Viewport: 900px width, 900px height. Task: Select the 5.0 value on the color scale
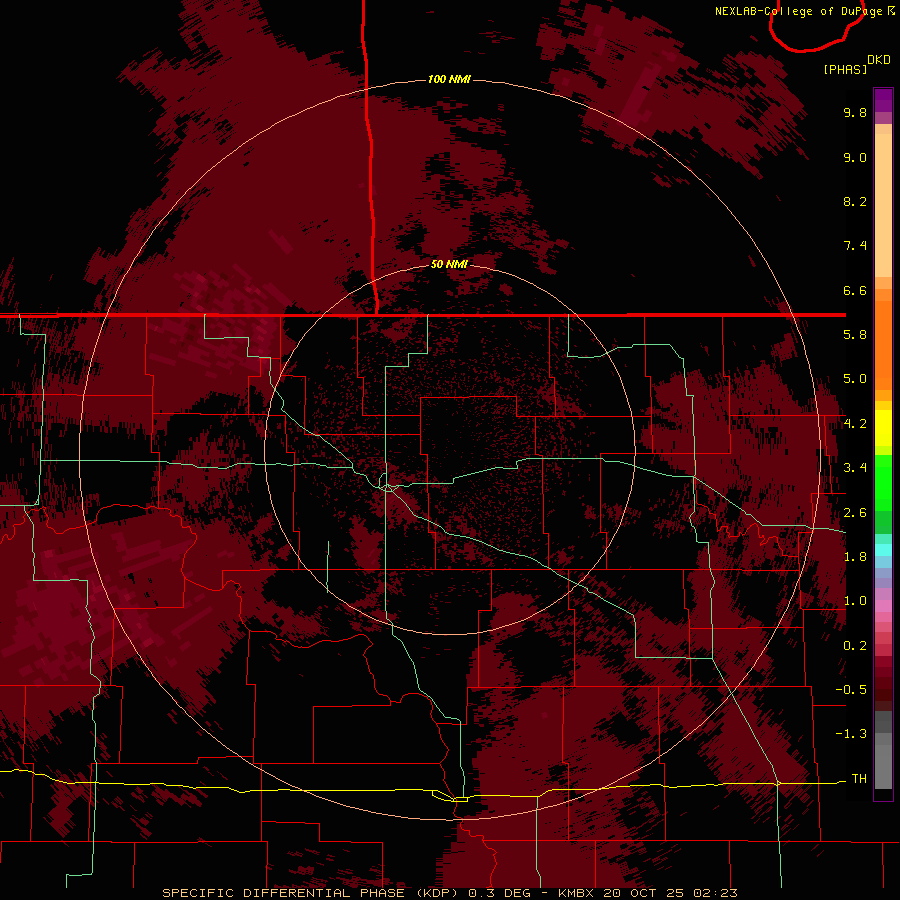click(x=855, y=379)
